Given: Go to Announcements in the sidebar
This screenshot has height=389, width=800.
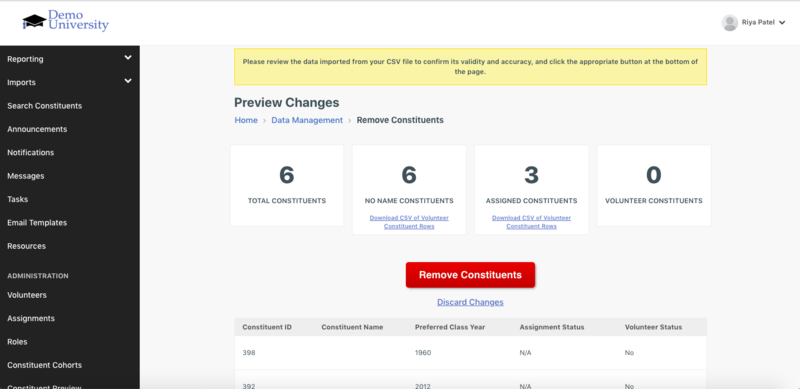Looking at the screenshot, I should (37, 130).
